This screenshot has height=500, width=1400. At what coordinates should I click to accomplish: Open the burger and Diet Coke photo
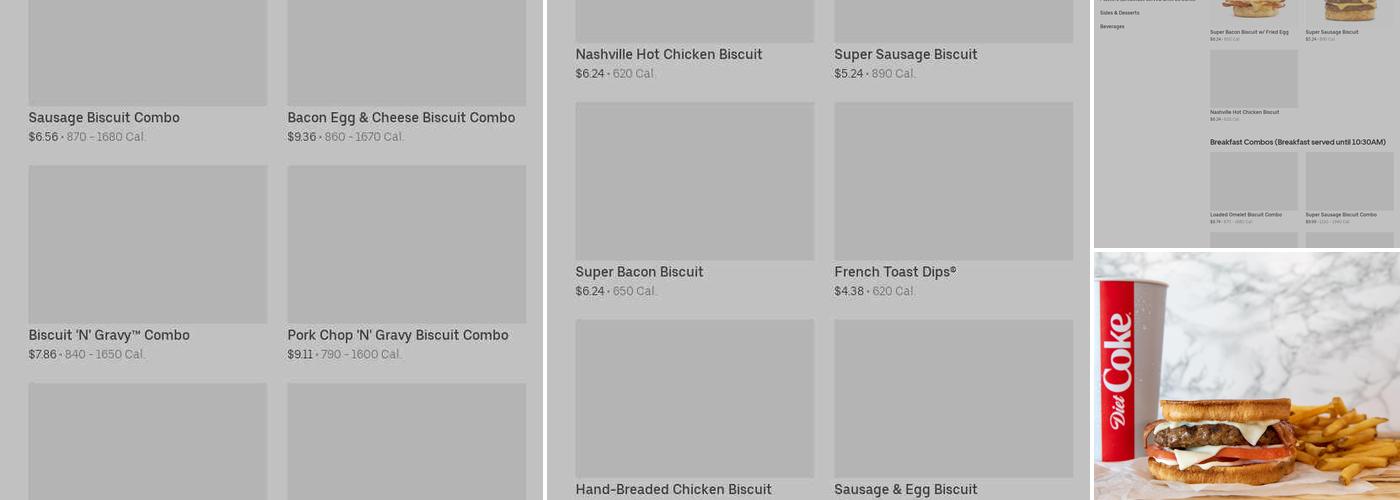coord(1247,375)
